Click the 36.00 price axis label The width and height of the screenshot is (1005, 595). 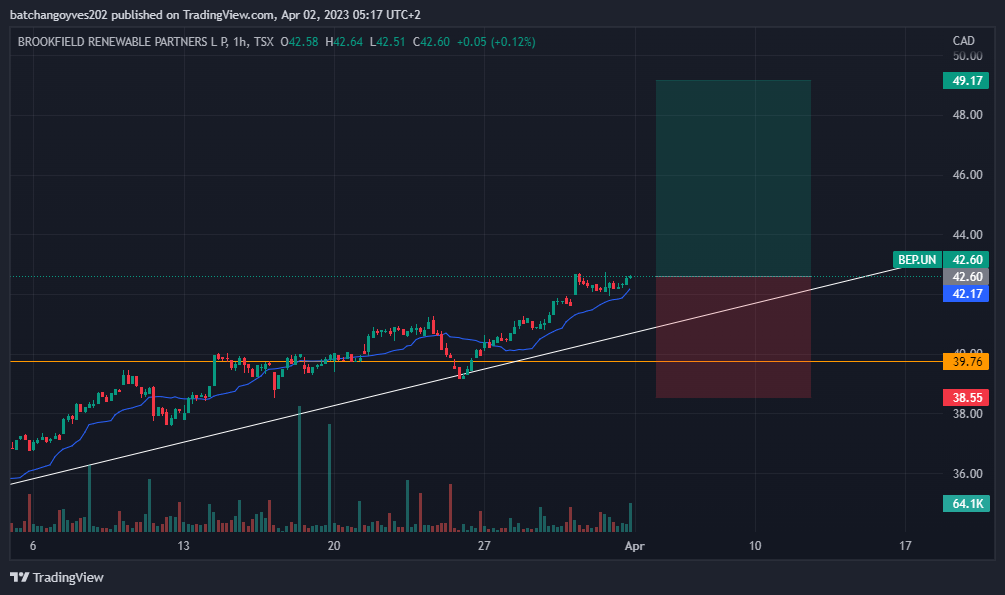[x=967, y=474]
